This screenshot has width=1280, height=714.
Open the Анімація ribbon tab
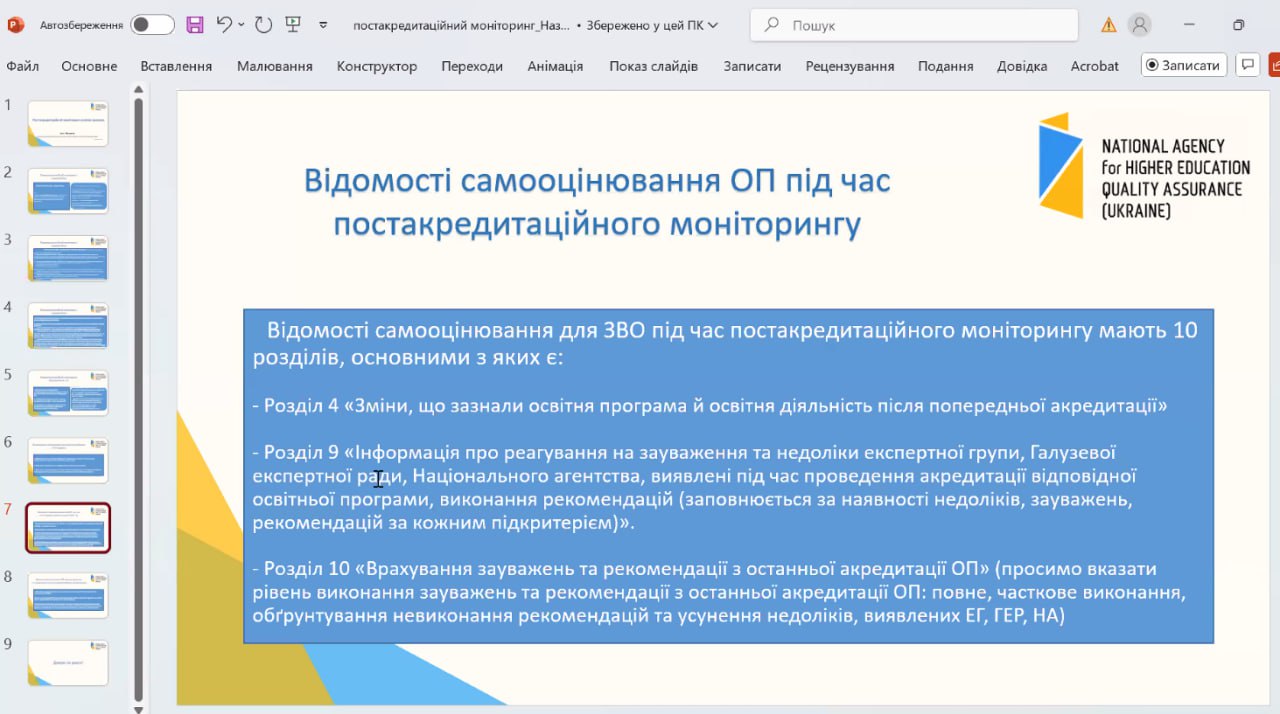(555, 66)
